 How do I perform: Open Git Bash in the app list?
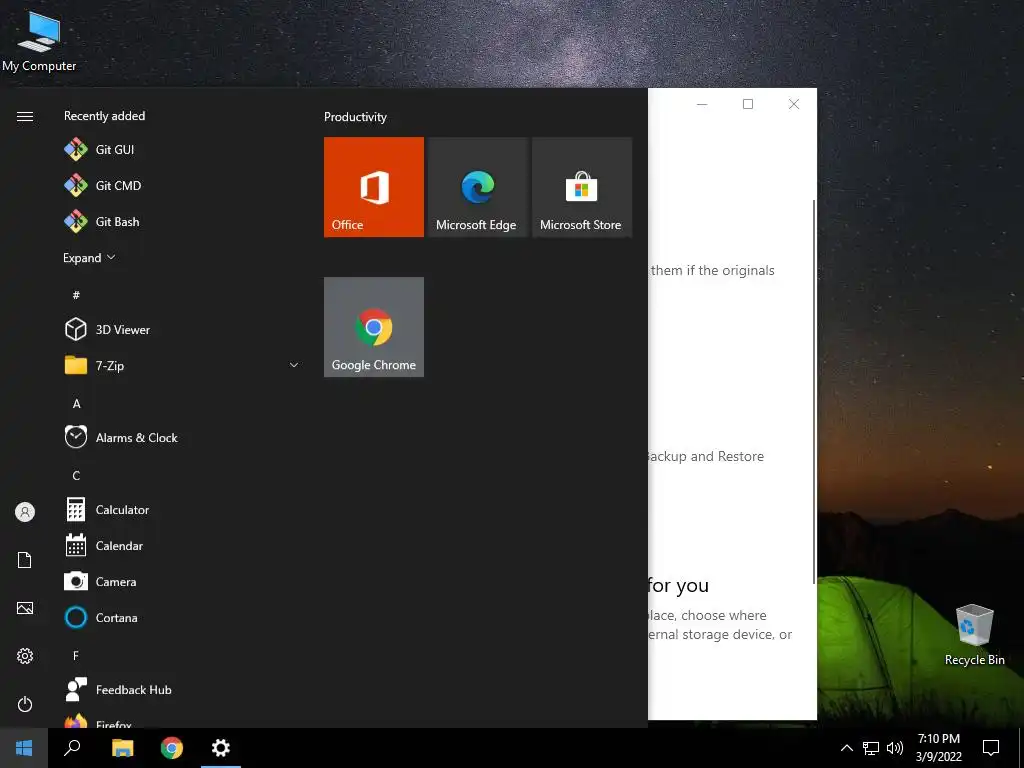(182, 221)
